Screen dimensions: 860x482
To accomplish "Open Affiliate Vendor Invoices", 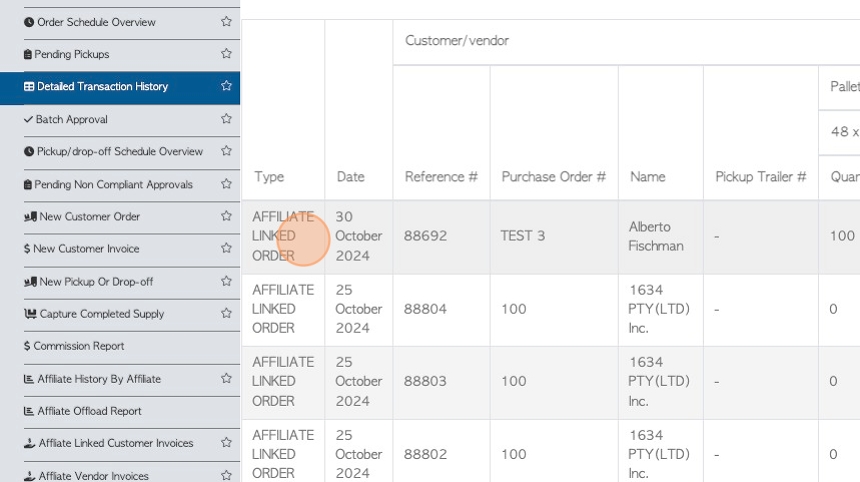I will (93, 476).
